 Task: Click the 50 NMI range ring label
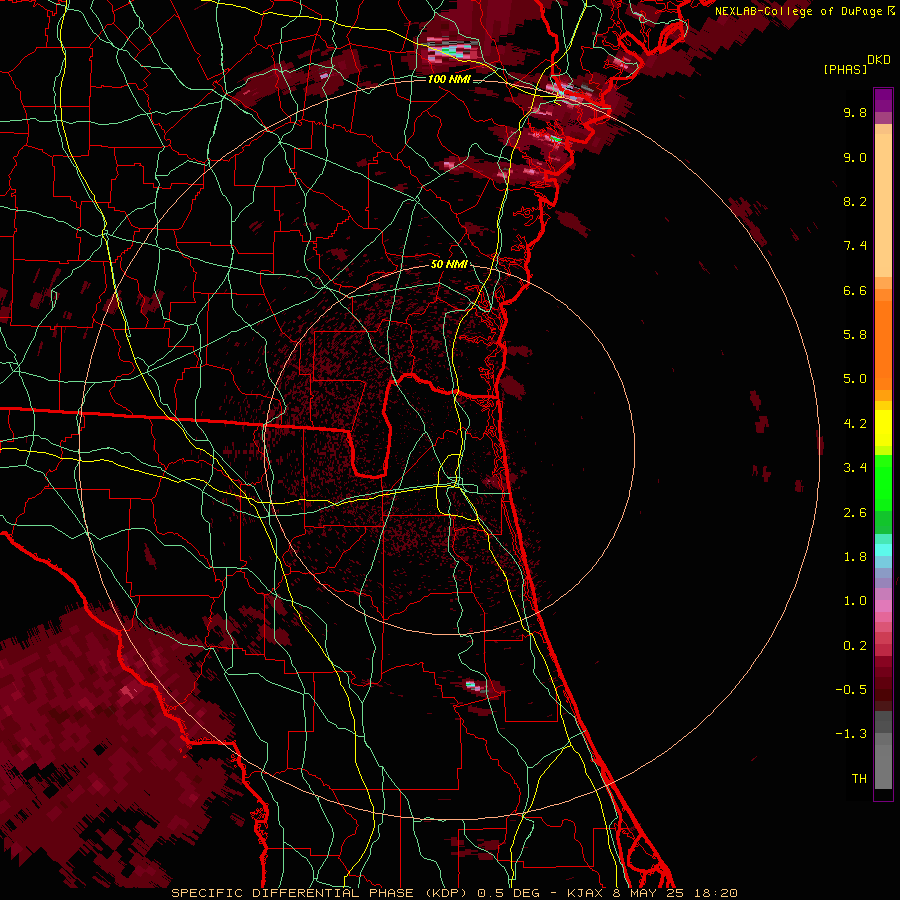449,264
